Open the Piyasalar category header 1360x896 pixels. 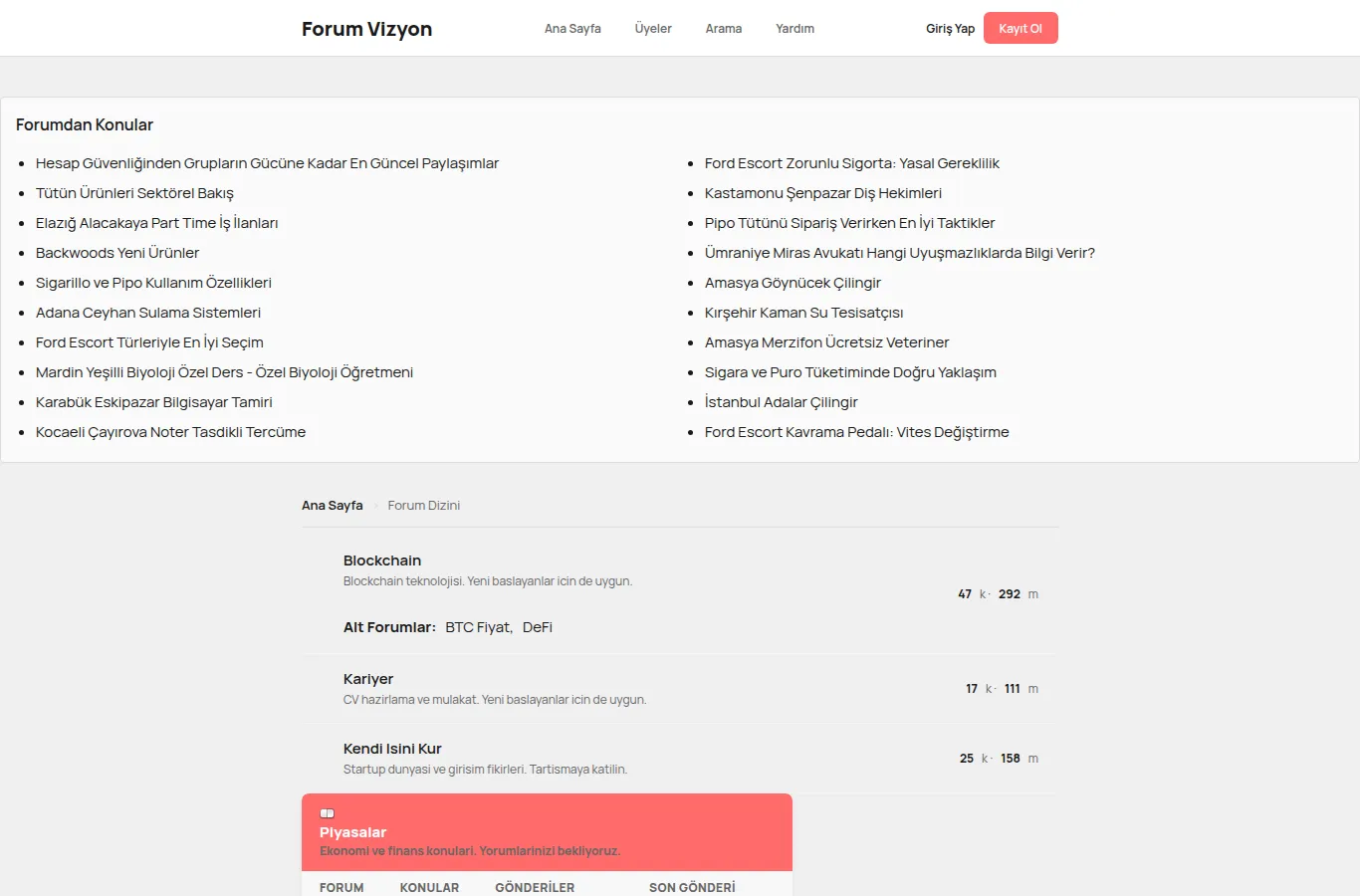point(352,832)
